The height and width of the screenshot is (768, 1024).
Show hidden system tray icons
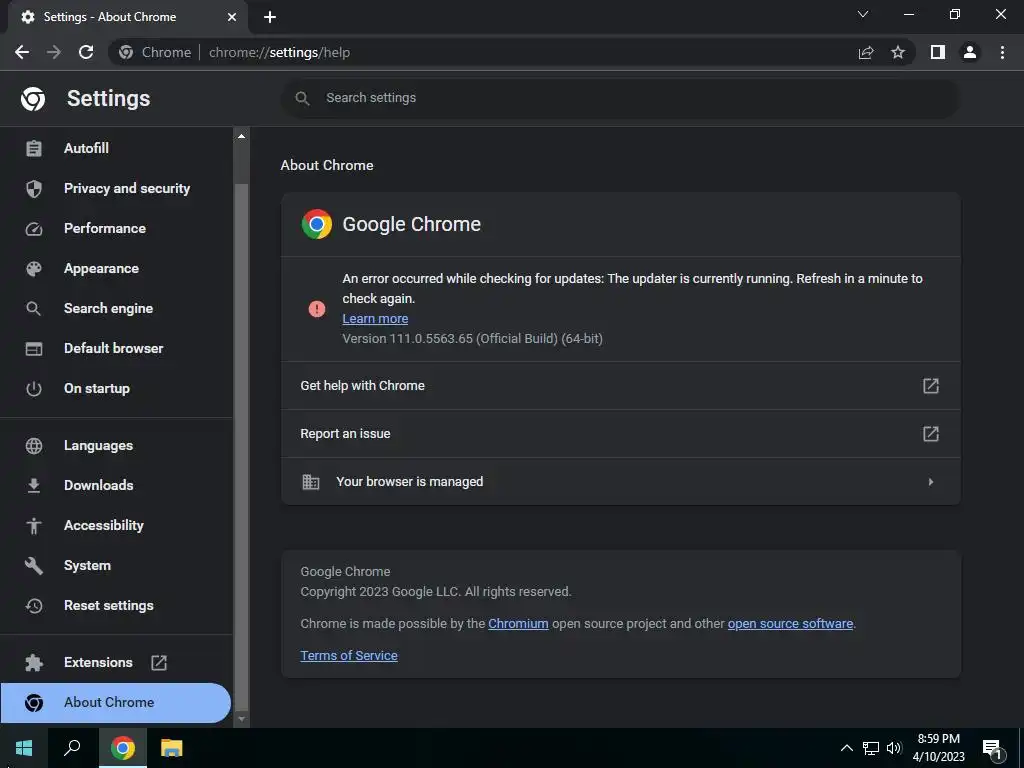pos(846,748)
